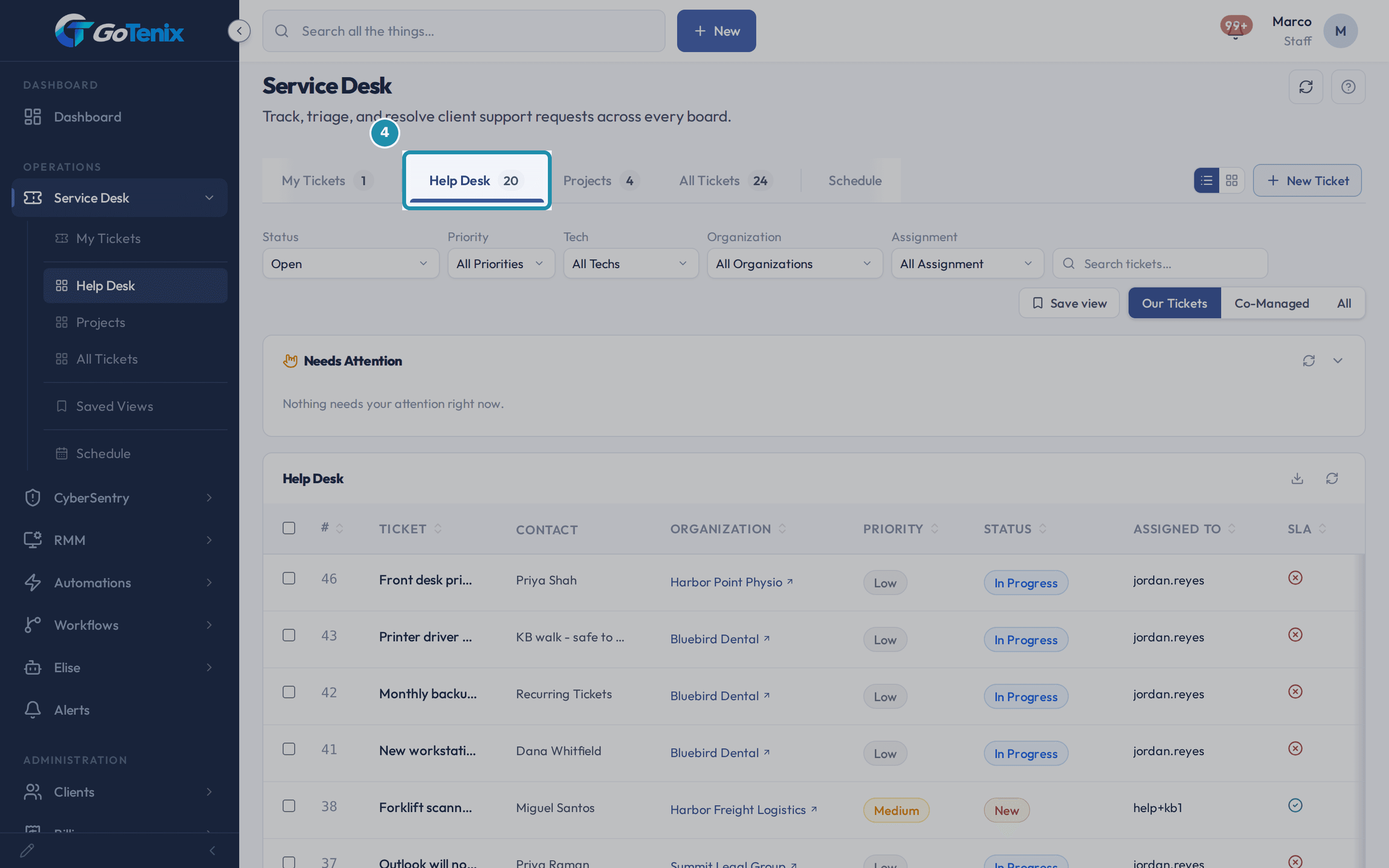The image size is (1389, 868).
Task: Click the New Ticket button
Action: click(1307, 180)
